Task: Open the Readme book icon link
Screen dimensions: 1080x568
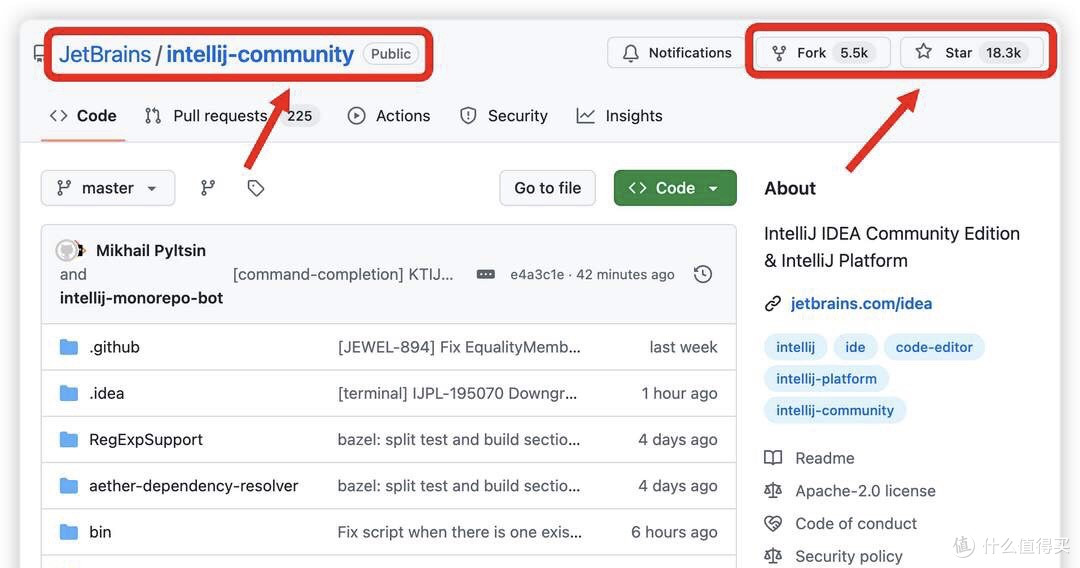Action: [x=773, y=458]
